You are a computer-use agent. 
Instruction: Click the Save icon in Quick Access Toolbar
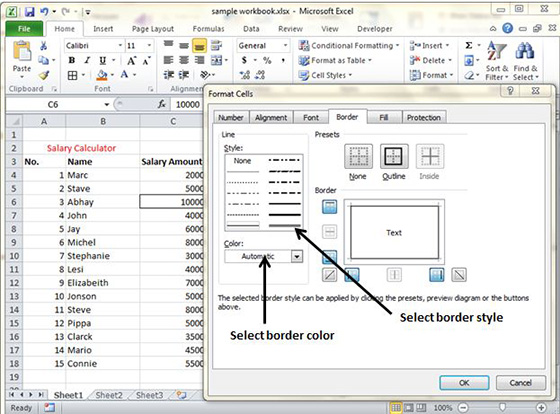(x=30, y=11)
